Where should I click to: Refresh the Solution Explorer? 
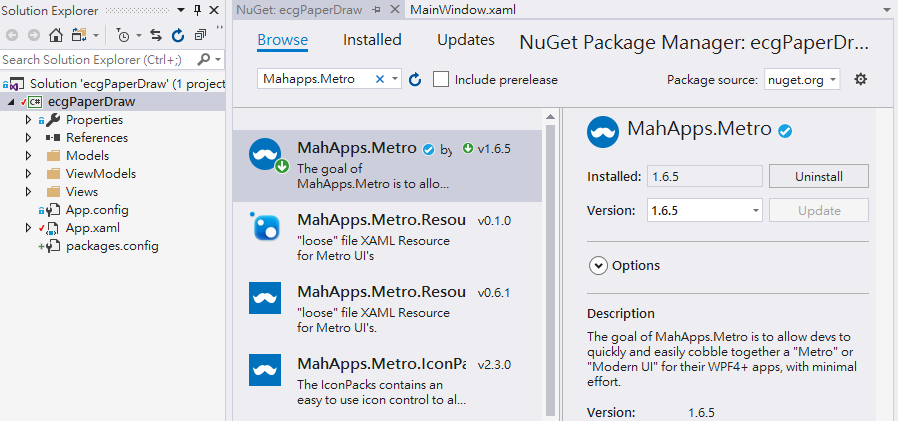pos(177,35)
